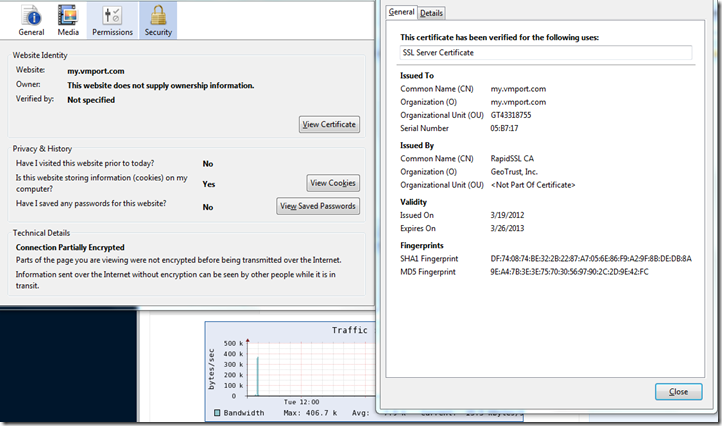The height and width of the screenshot is (426, 722).
Task: Close the certificate viewer dialog
Action: click(678, 391)
